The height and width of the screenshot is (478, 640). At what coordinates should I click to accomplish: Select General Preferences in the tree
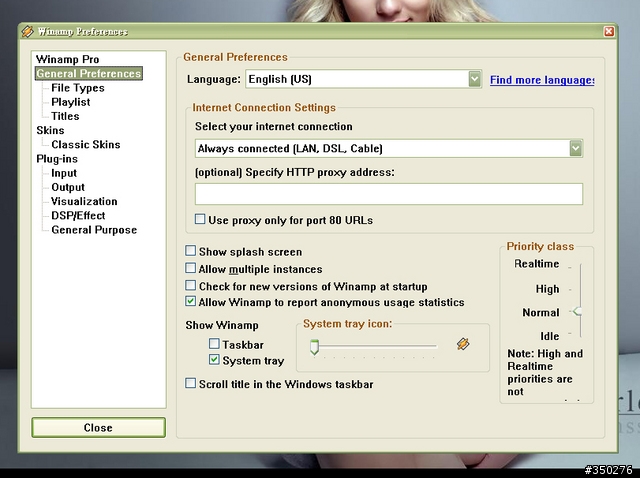89,73
